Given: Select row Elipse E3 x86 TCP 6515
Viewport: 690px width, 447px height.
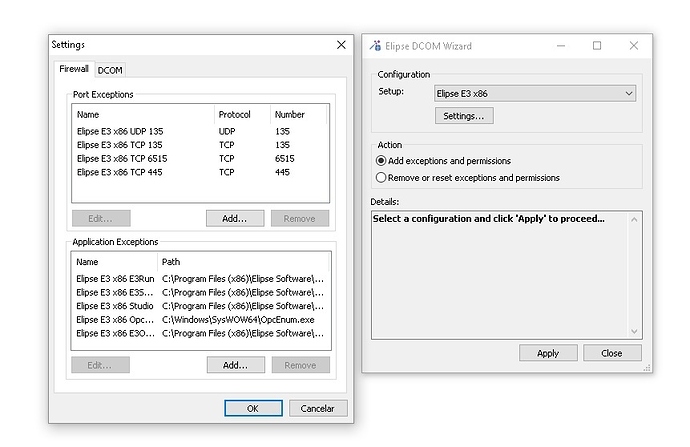Looking at the screenshot, I should tap(200, 159).
